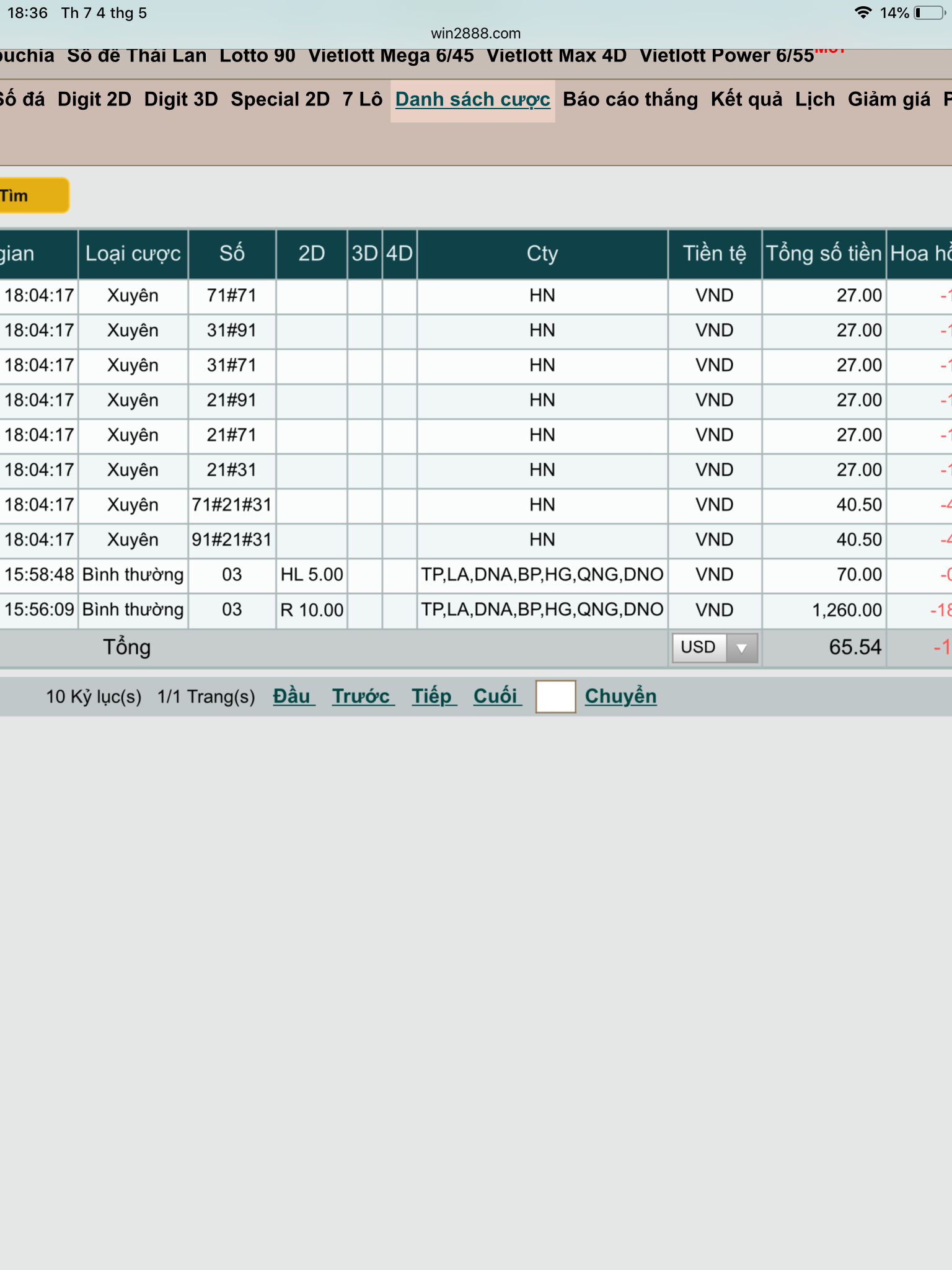Jump to last page via Cuối
The height and width of the screenshot is (1270, 952).
click(x=495, y=696)
